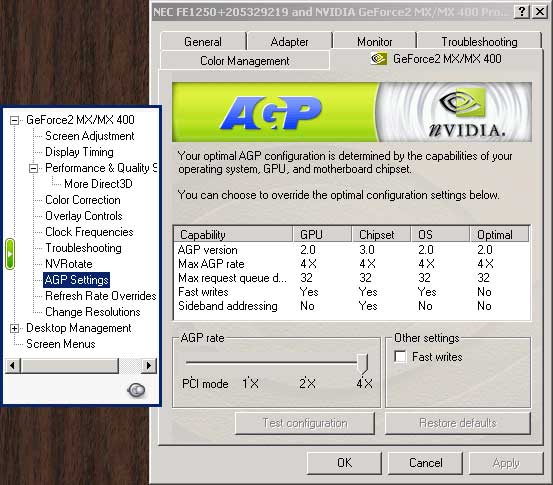
Task: Collapse the GeForce2 MX/MX 400 tree node
Action: [14, 120]
